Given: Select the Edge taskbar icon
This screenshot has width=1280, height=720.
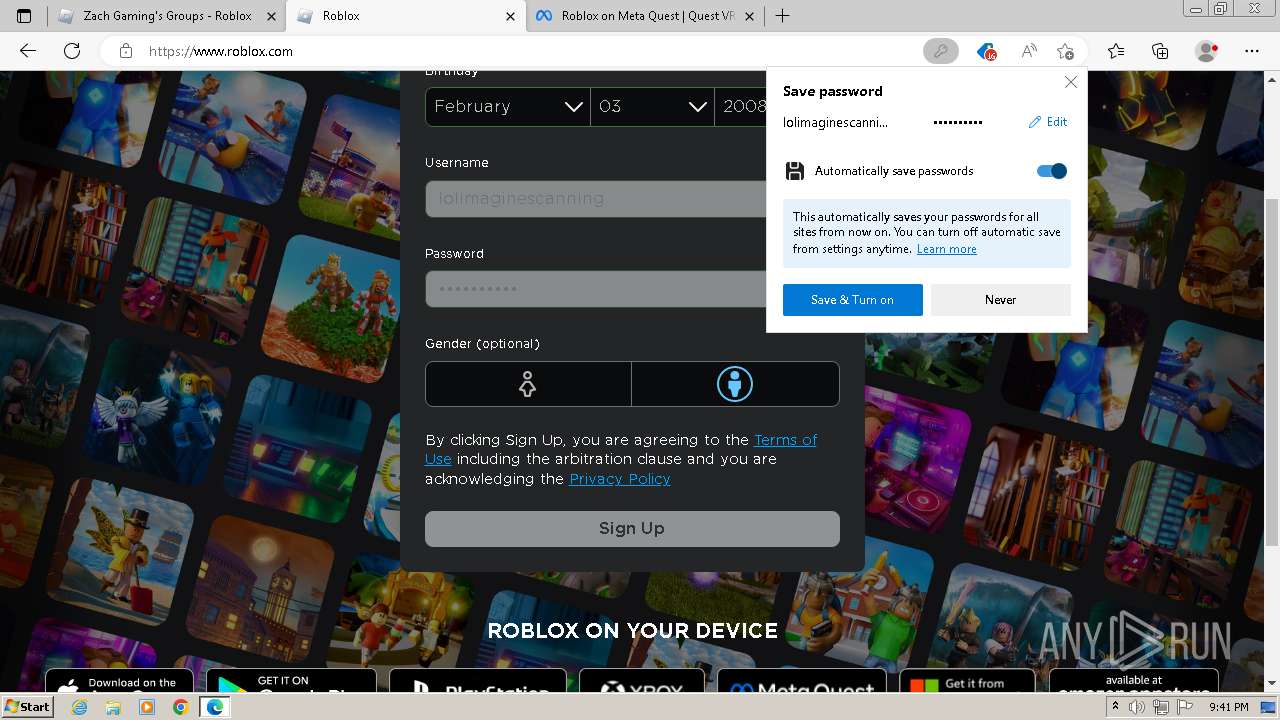Looking at the screenshot, I should (x=214, y=707).
